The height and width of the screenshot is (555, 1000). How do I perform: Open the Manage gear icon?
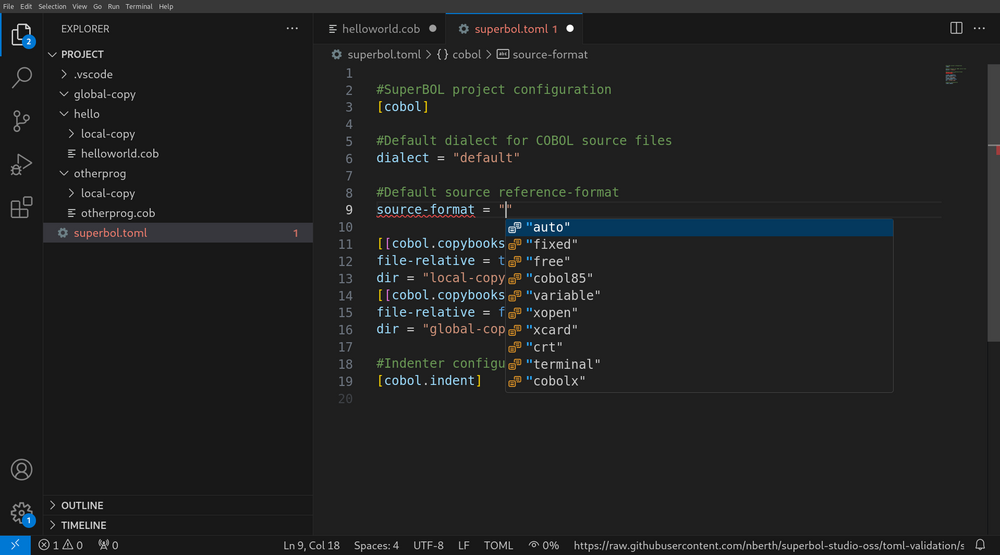coord(21,513)
